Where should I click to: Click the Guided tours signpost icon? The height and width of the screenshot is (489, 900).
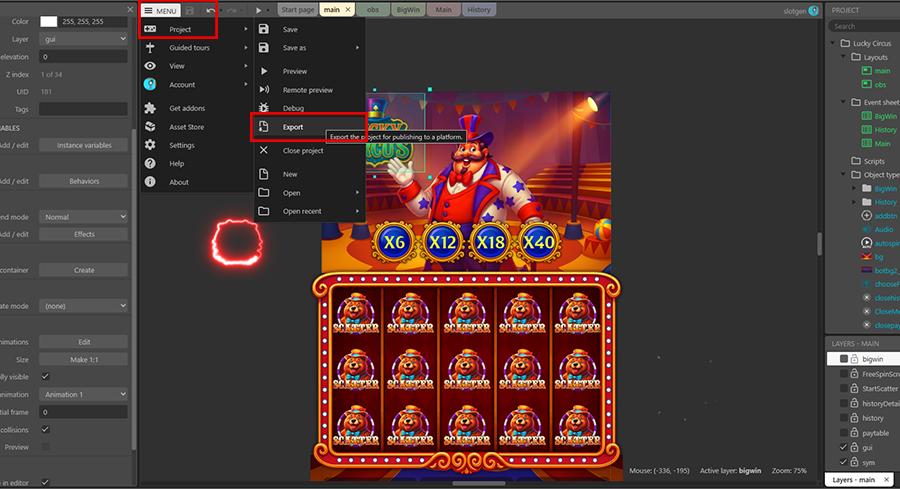[x=150, y=47]
